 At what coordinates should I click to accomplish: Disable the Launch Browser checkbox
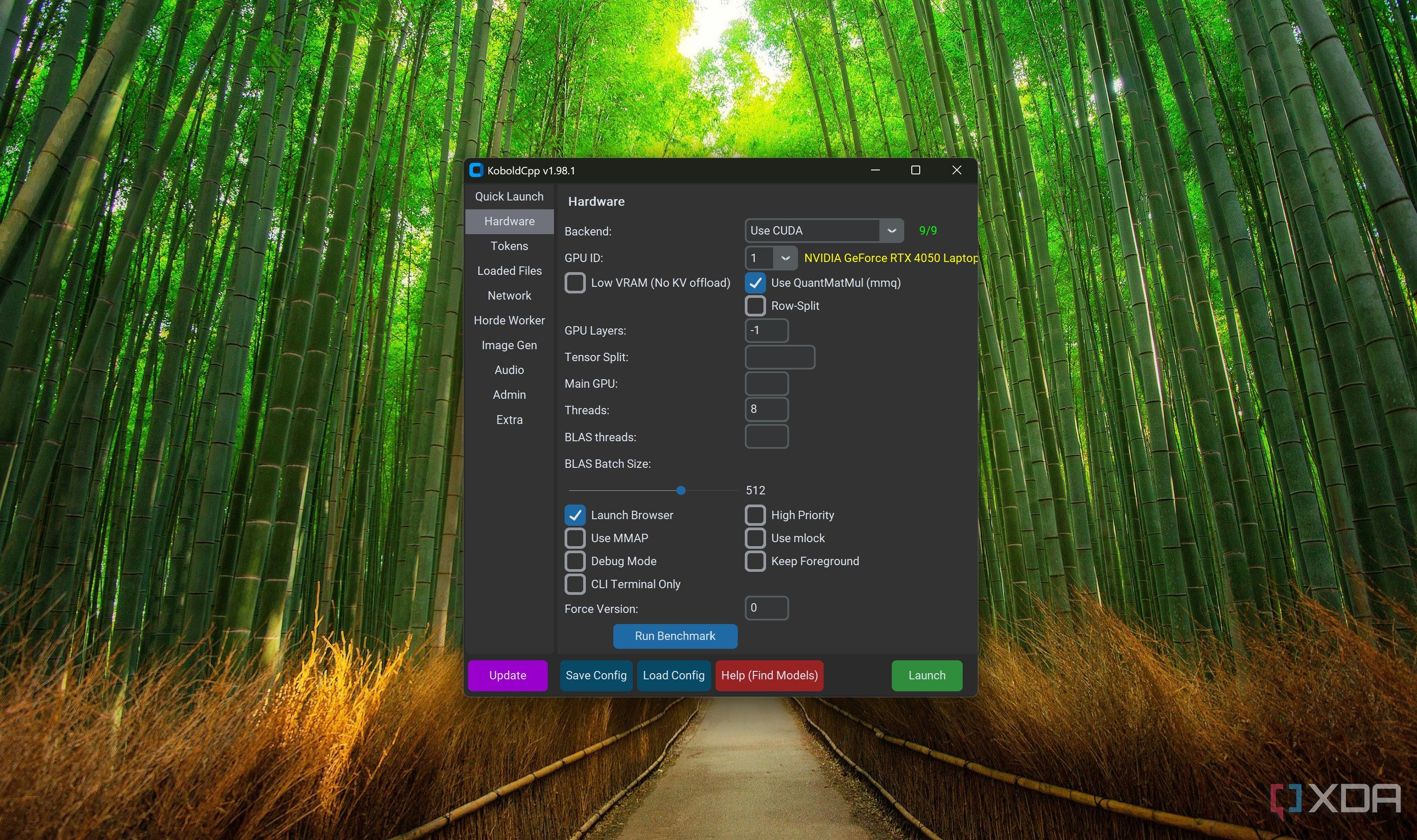(575, 515)
